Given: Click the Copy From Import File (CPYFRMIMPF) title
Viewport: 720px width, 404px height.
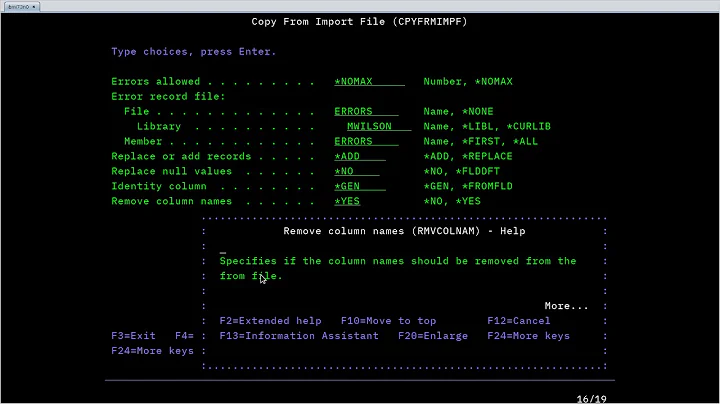Looking at the screenshot, I should (x=359, y=22).
